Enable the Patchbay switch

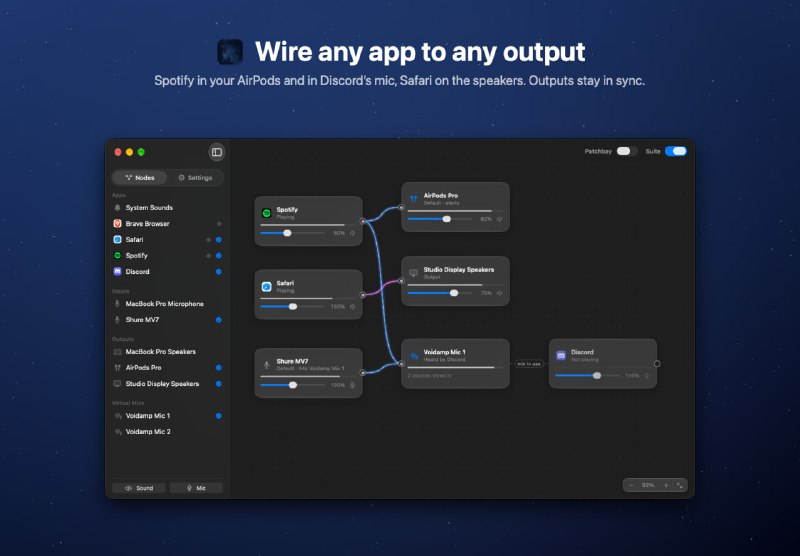tap(626, 151)
